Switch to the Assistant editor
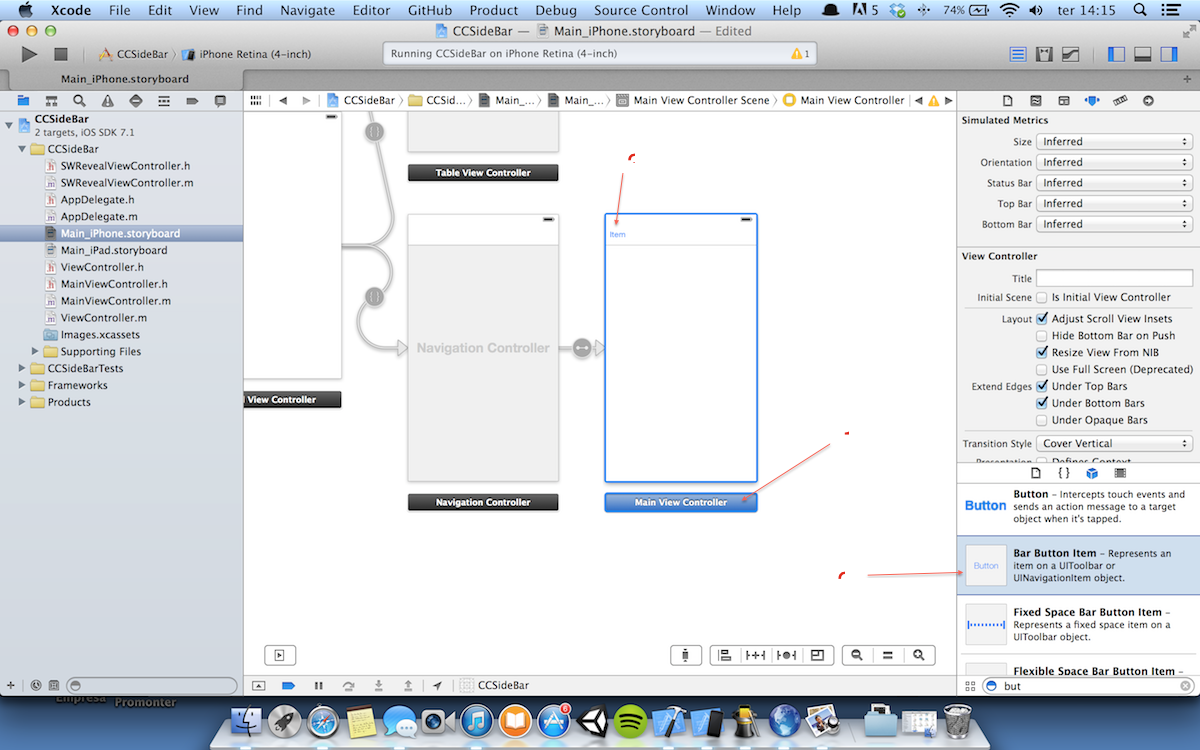The height and width of the screenshot is (750, 1200). pos(1044,54)
